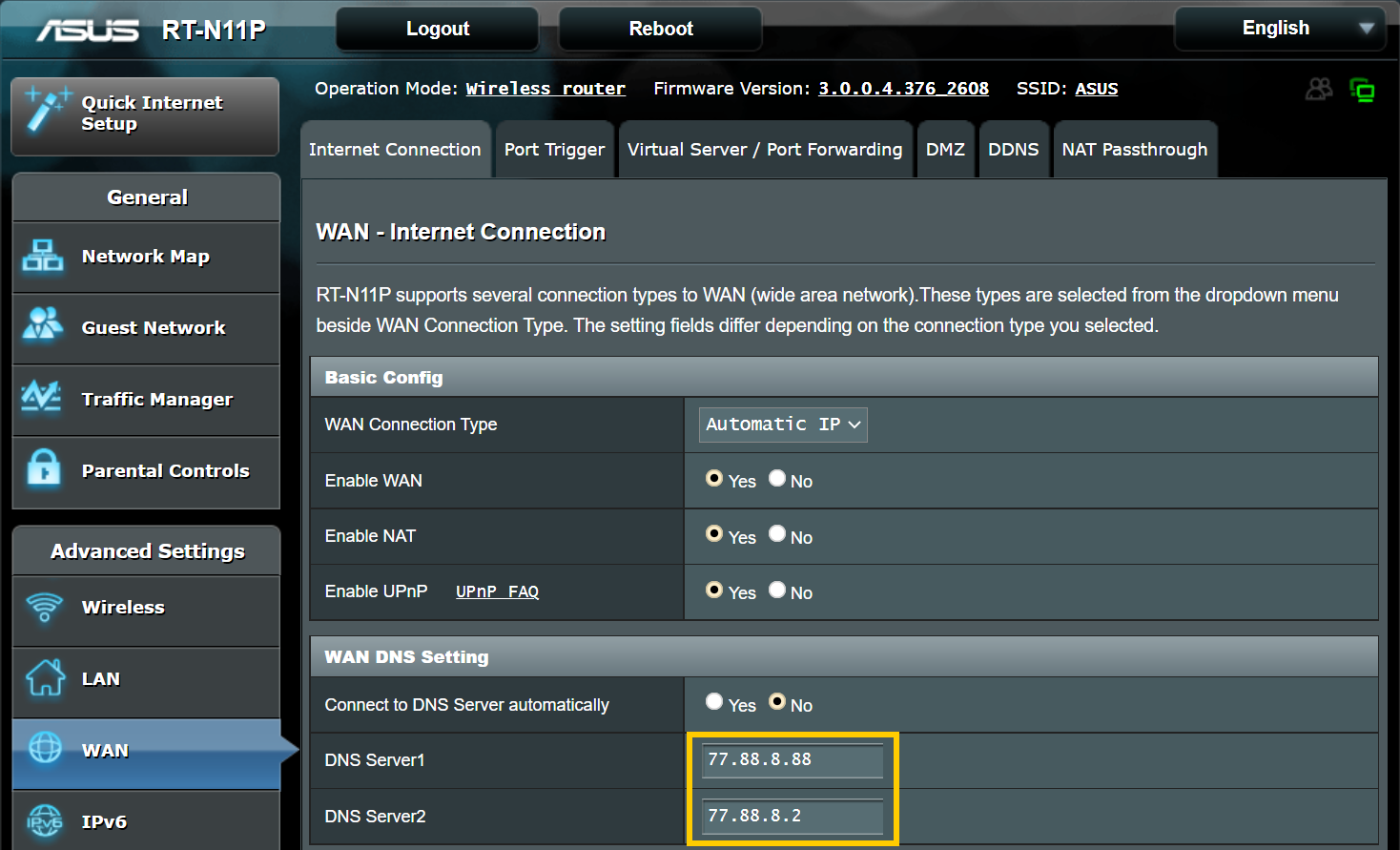Click the IPv6 globe icon

pos(44,821)
